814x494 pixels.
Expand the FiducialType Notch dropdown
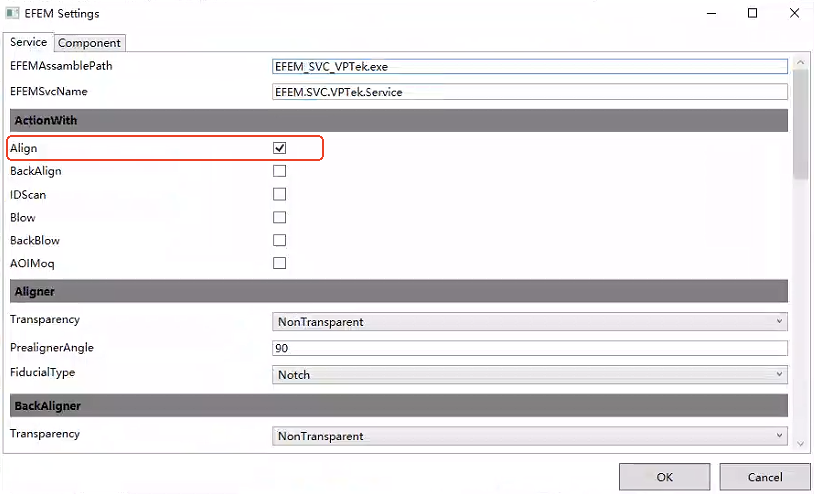pos(530,375)
